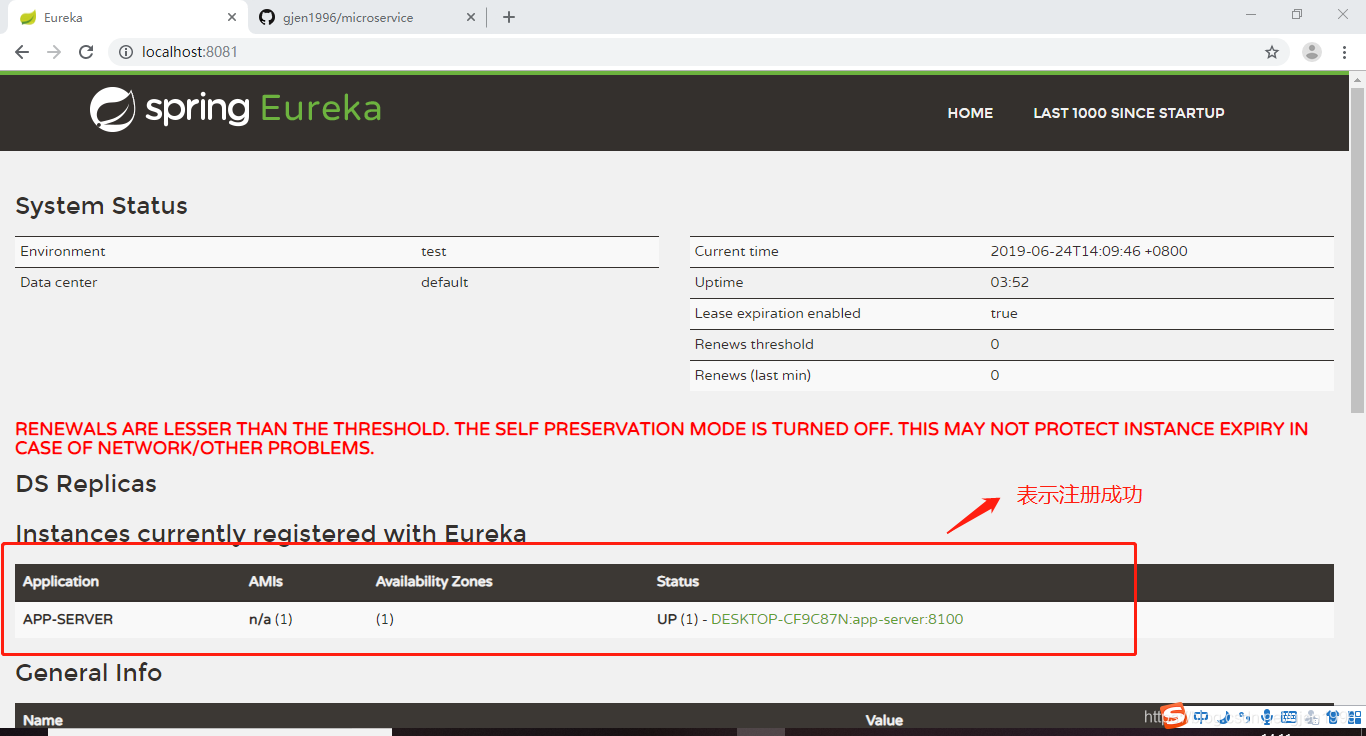Click the Status column header
Screen dimensions: 1366x736
678,581
